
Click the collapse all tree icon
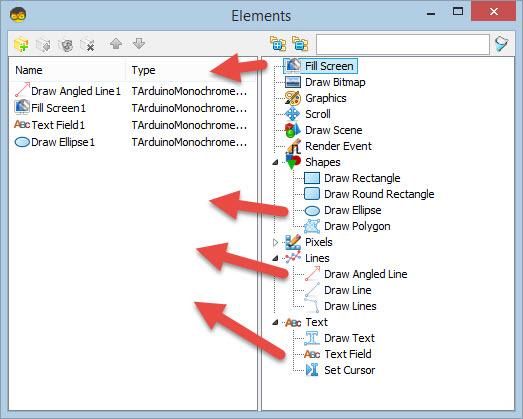300,44
